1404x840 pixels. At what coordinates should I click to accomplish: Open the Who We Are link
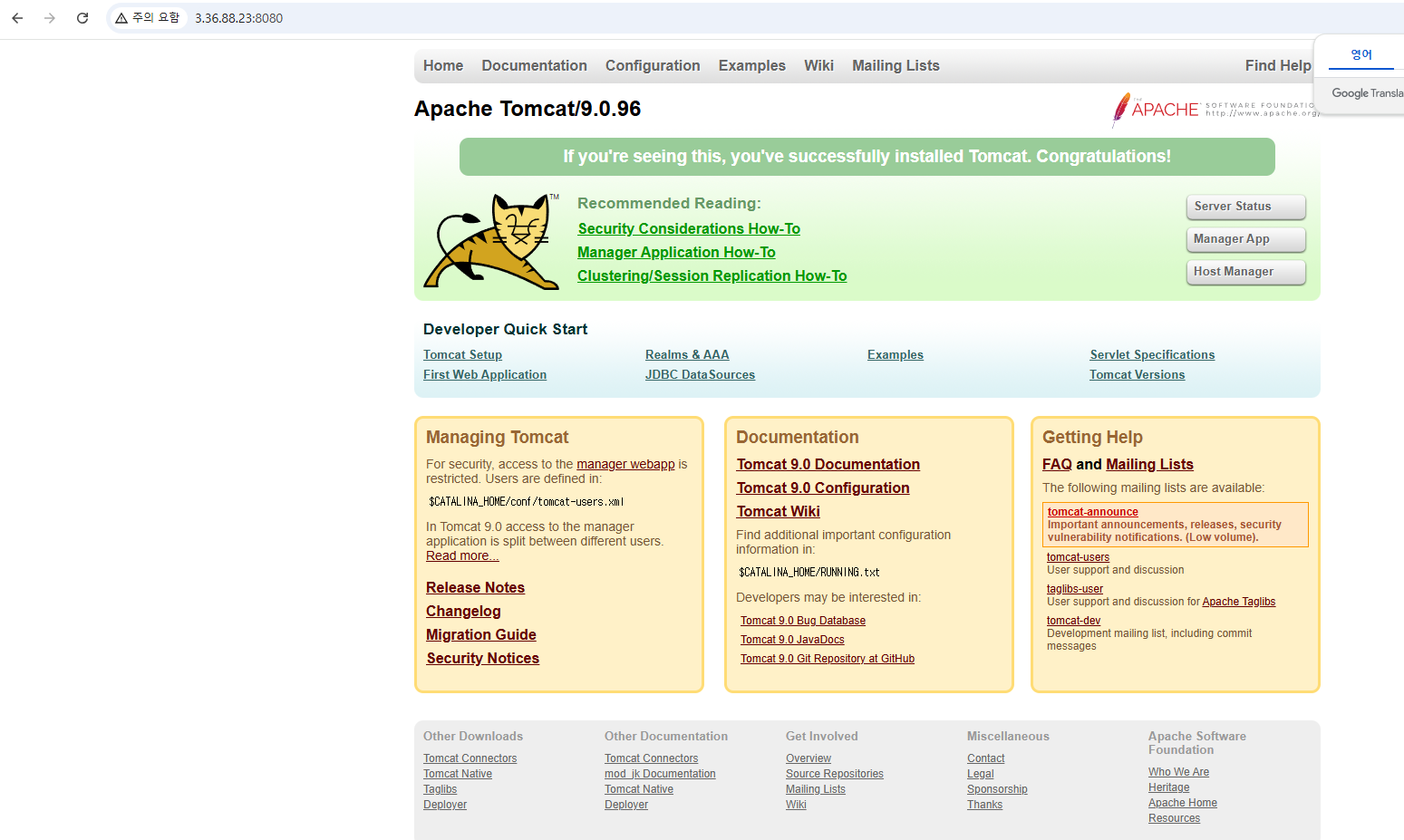1178,772
